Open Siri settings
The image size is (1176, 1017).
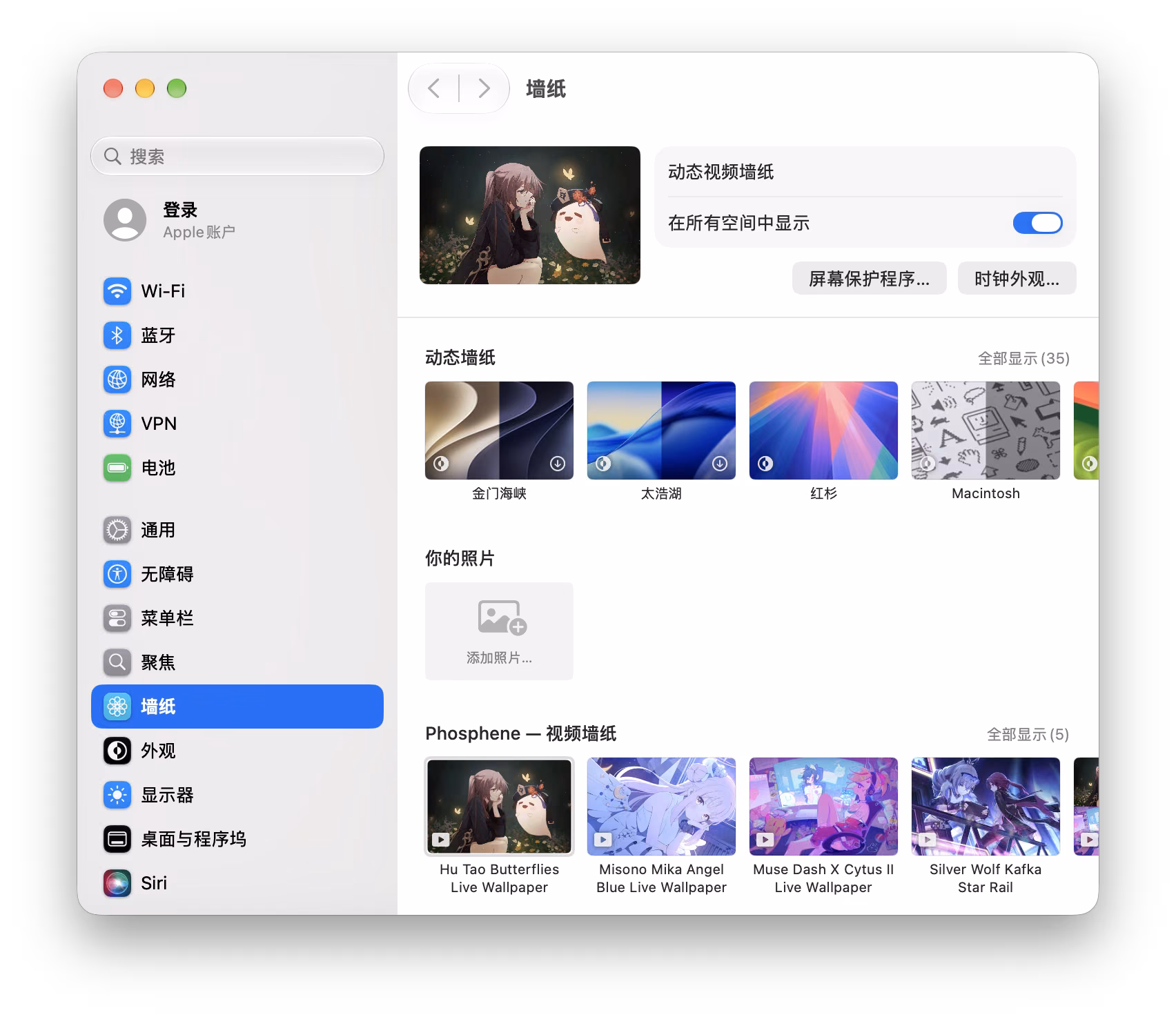[237, 883]
